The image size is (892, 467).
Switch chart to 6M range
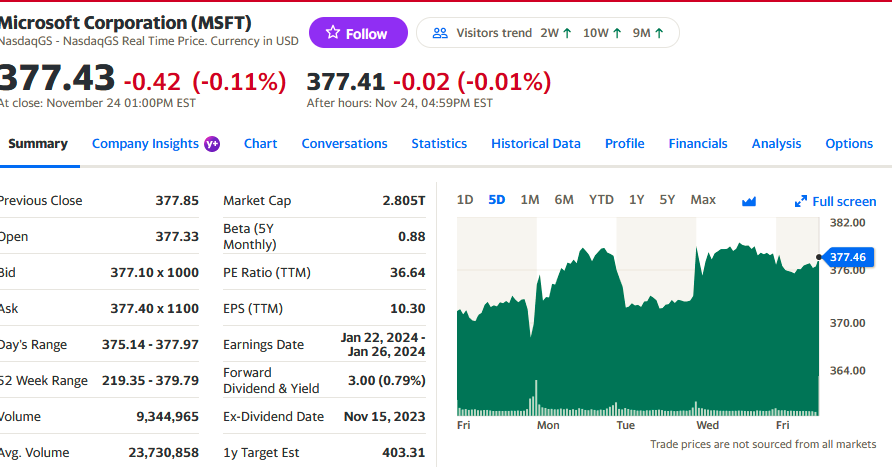click(x=564, y=200)
